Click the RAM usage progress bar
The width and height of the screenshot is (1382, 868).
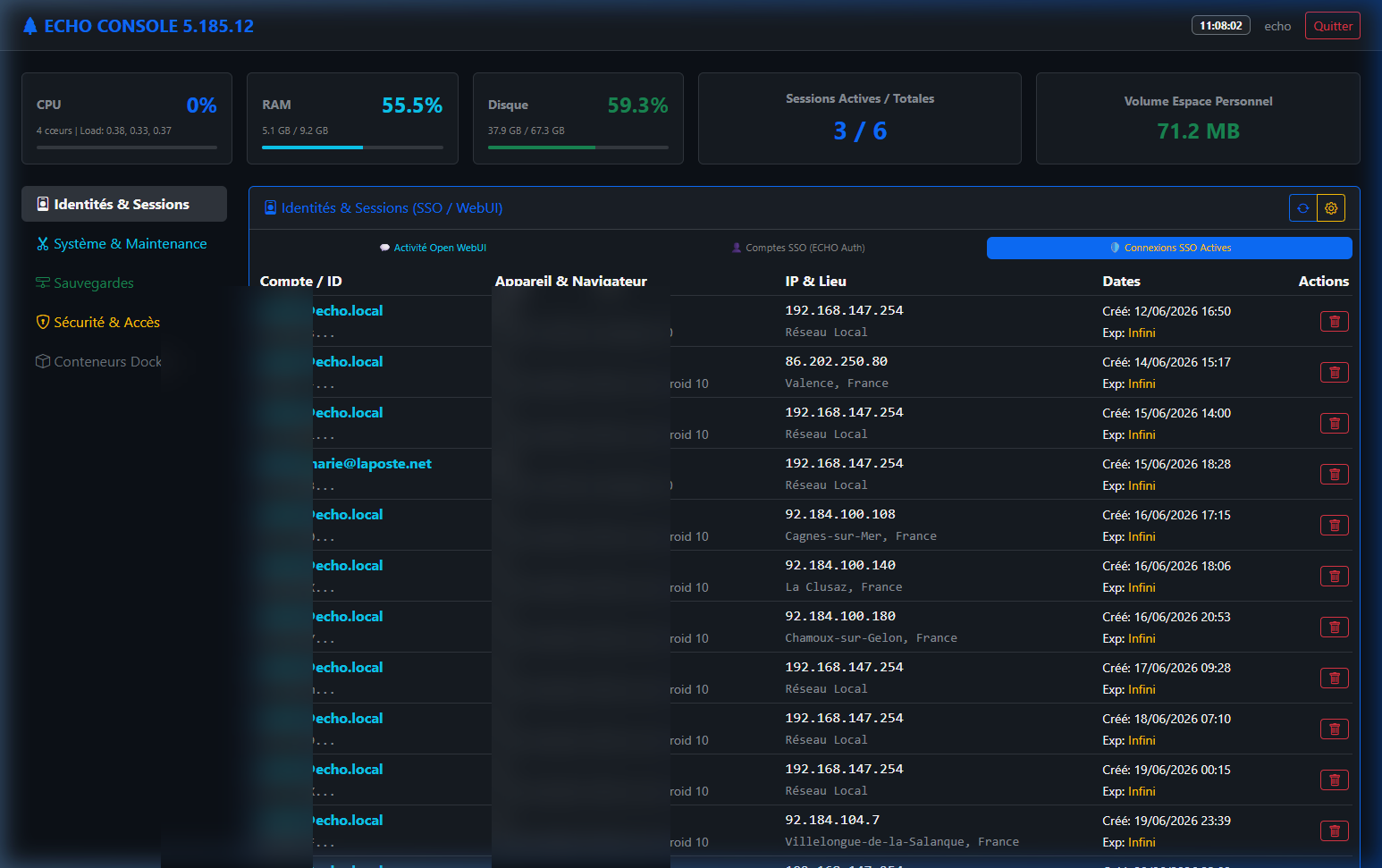click(352, 147)
